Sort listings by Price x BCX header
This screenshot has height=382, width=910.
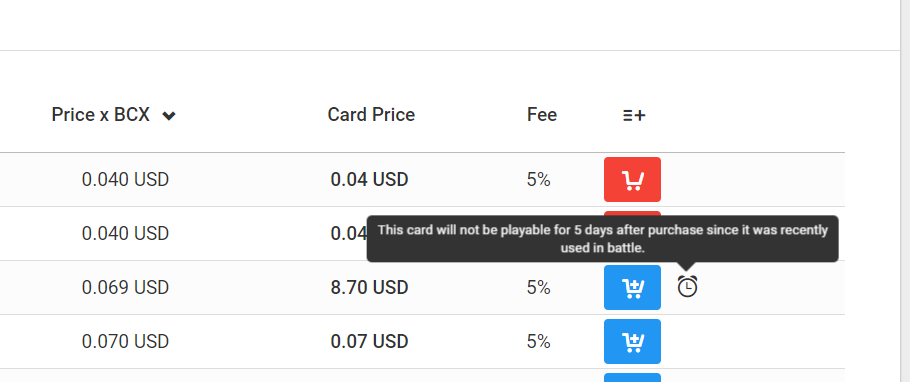tap(100, 115)
